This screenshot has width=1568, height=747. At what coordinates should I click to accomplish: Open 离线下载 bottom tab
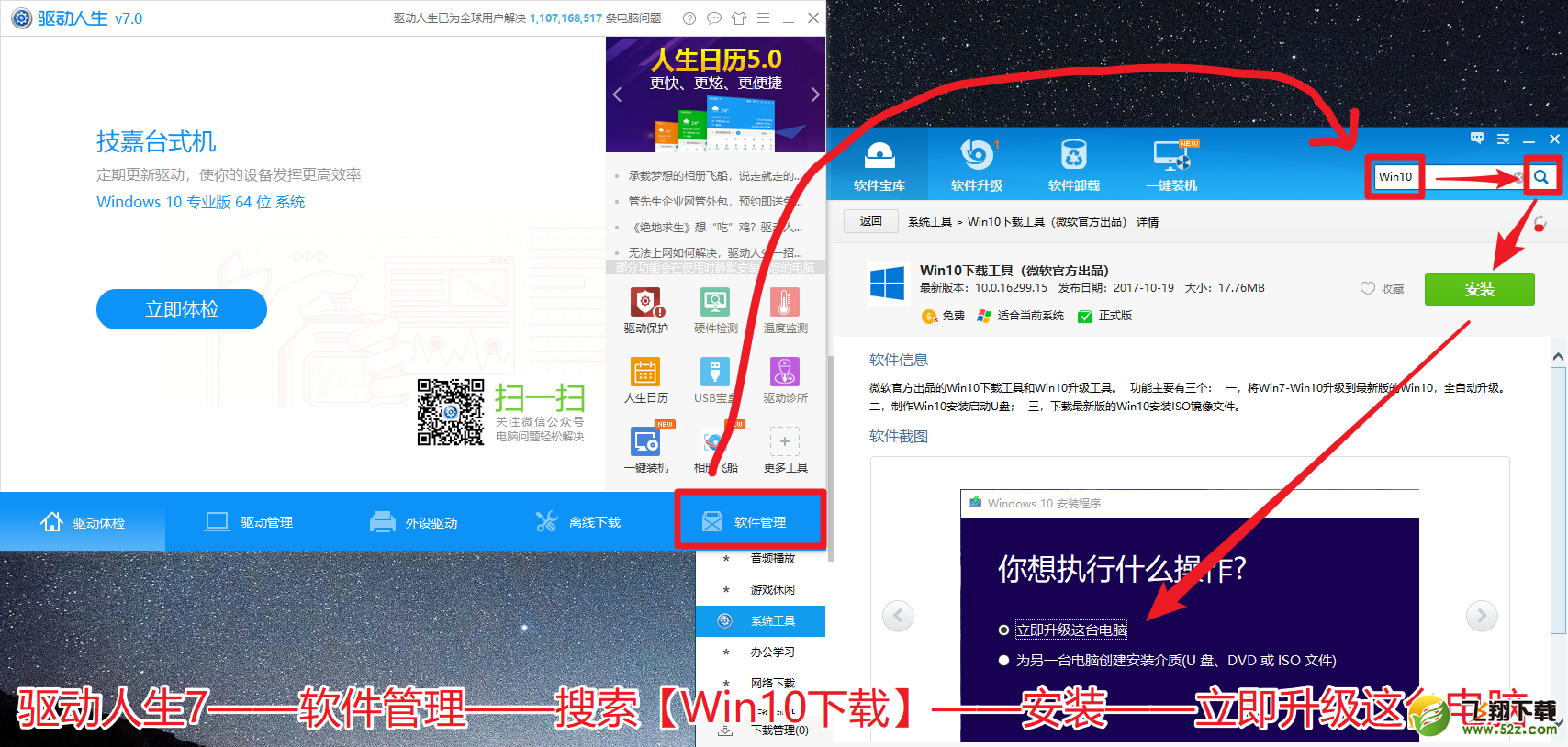578,522
